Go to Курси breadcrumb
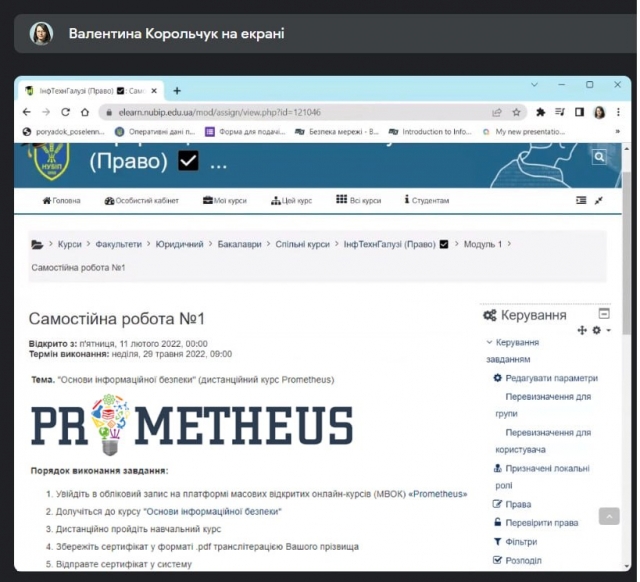This screenshot has width=640, height=582. 69,244
